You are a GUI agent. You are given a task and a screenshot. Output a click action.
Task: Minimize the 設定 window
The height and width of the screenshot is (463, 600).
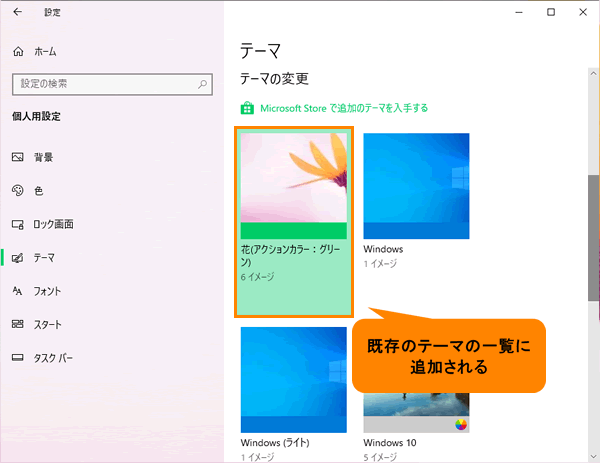[519, 12]
